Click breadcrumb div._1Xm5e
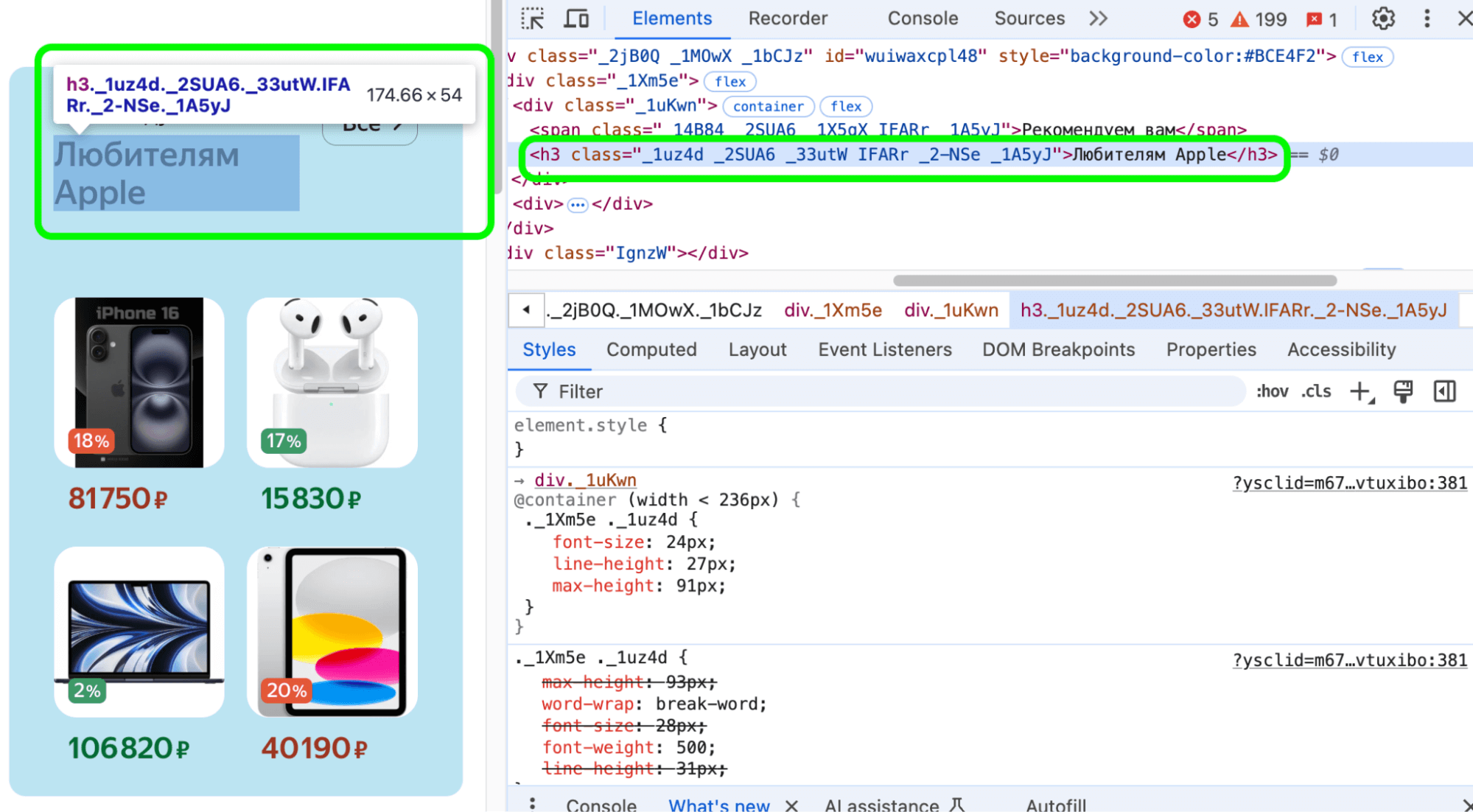This screenshot has width=1473, height=812. pyautogui.click(x=833, y=310)
